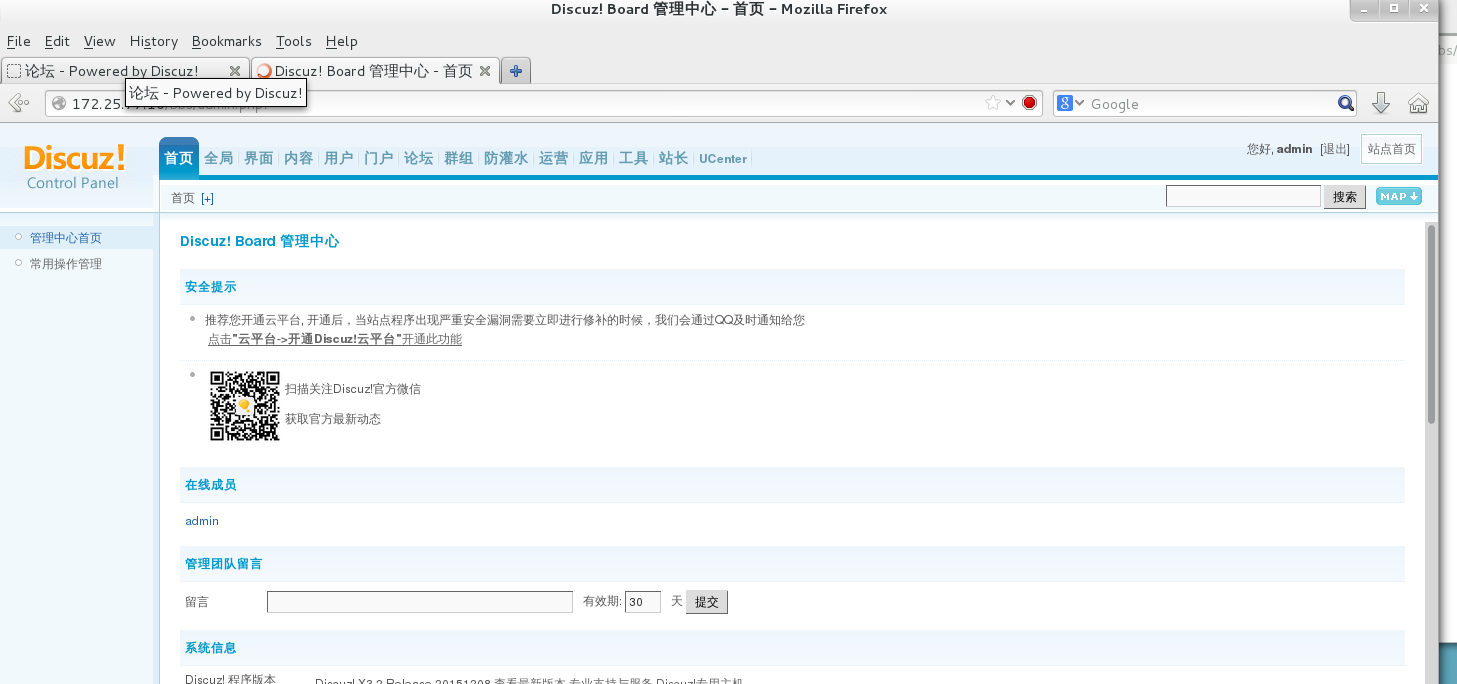
Task: Open 运营 admin section
Action: pyautogui.click(x=554, y=158)
